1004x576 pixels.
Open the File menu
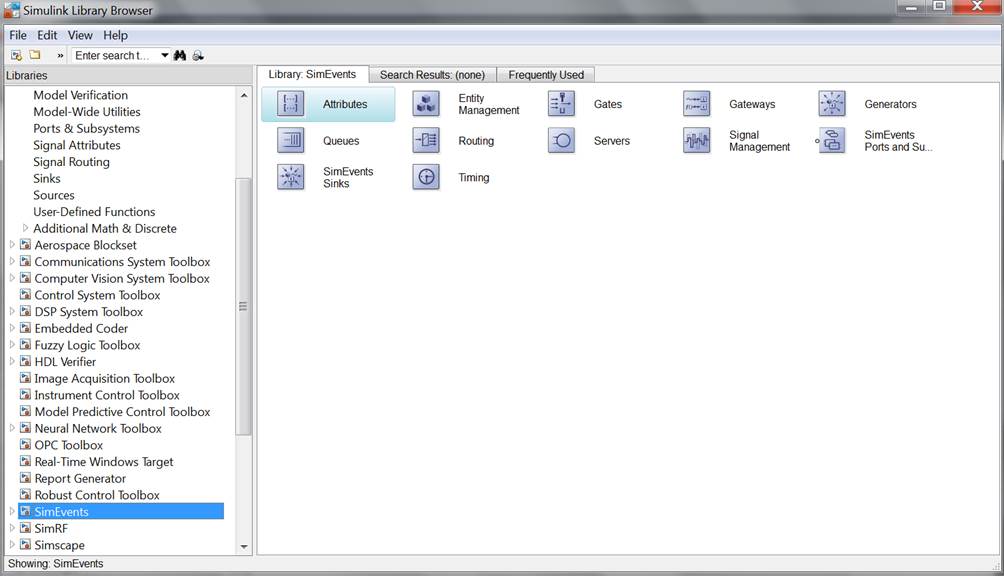coord(18,35)
